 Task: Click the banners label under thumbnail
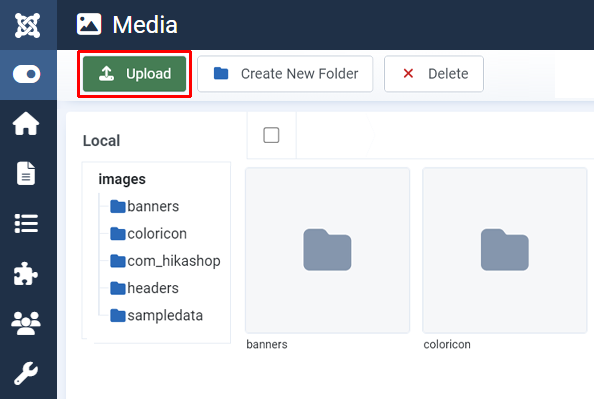(x=267, y=344)
